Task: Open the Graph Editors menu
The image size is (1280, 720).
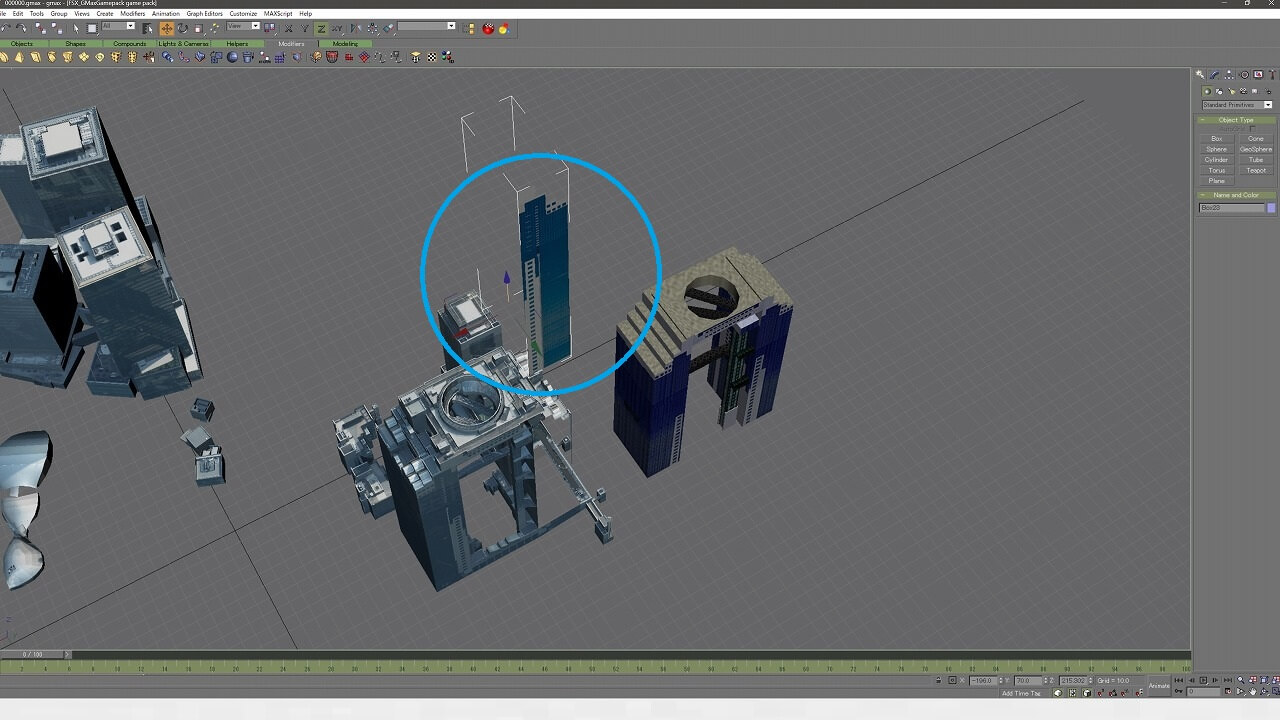Action: point(204,14)
